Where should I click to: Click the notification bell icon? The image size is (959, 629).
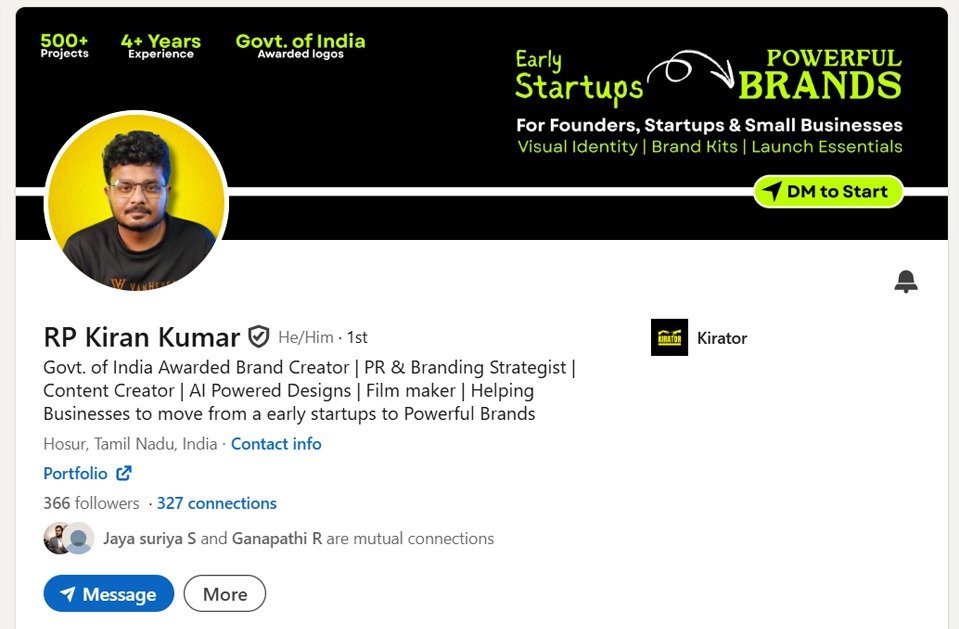click(905, 282)
